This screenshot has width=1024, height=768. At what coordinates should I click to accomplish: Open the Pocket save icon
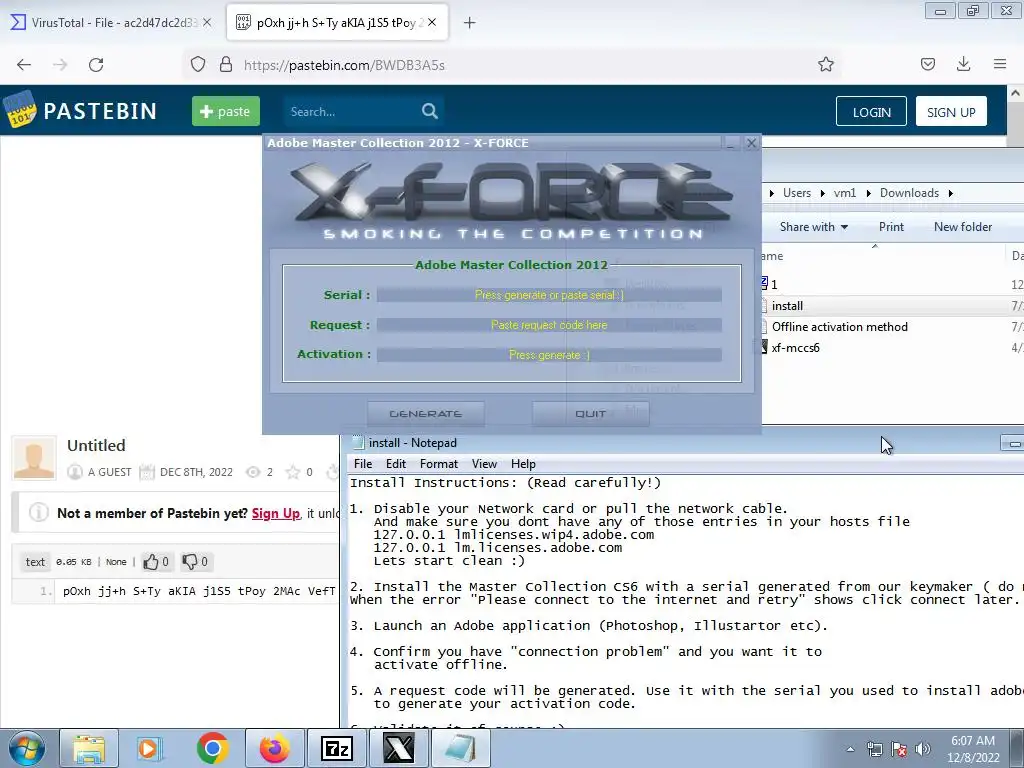pyautogui.click(x=927, y=64)
